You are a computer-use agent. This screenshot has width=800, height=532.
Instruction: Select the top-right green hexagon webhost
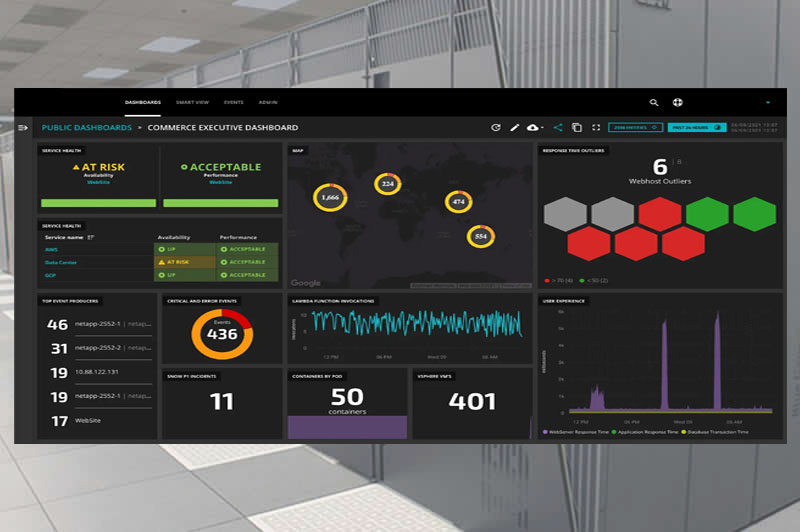754,213
